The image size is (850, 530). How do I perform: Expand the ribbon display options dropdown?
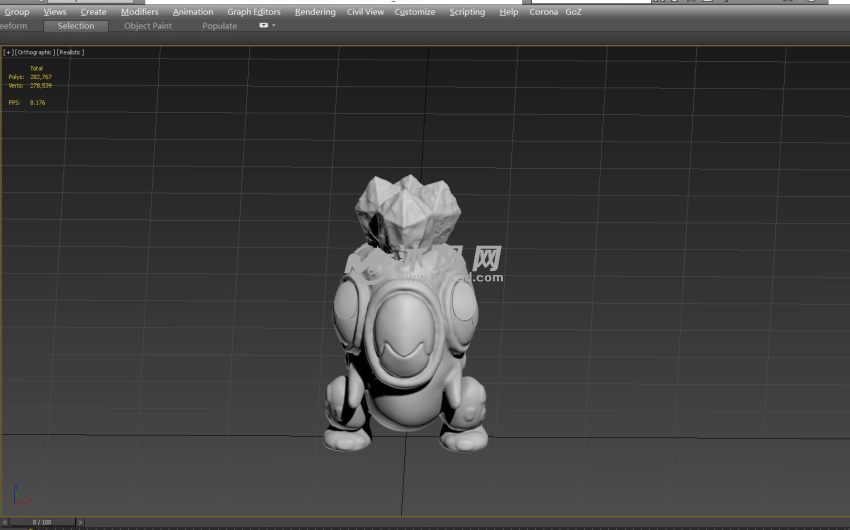coord(267,26)
